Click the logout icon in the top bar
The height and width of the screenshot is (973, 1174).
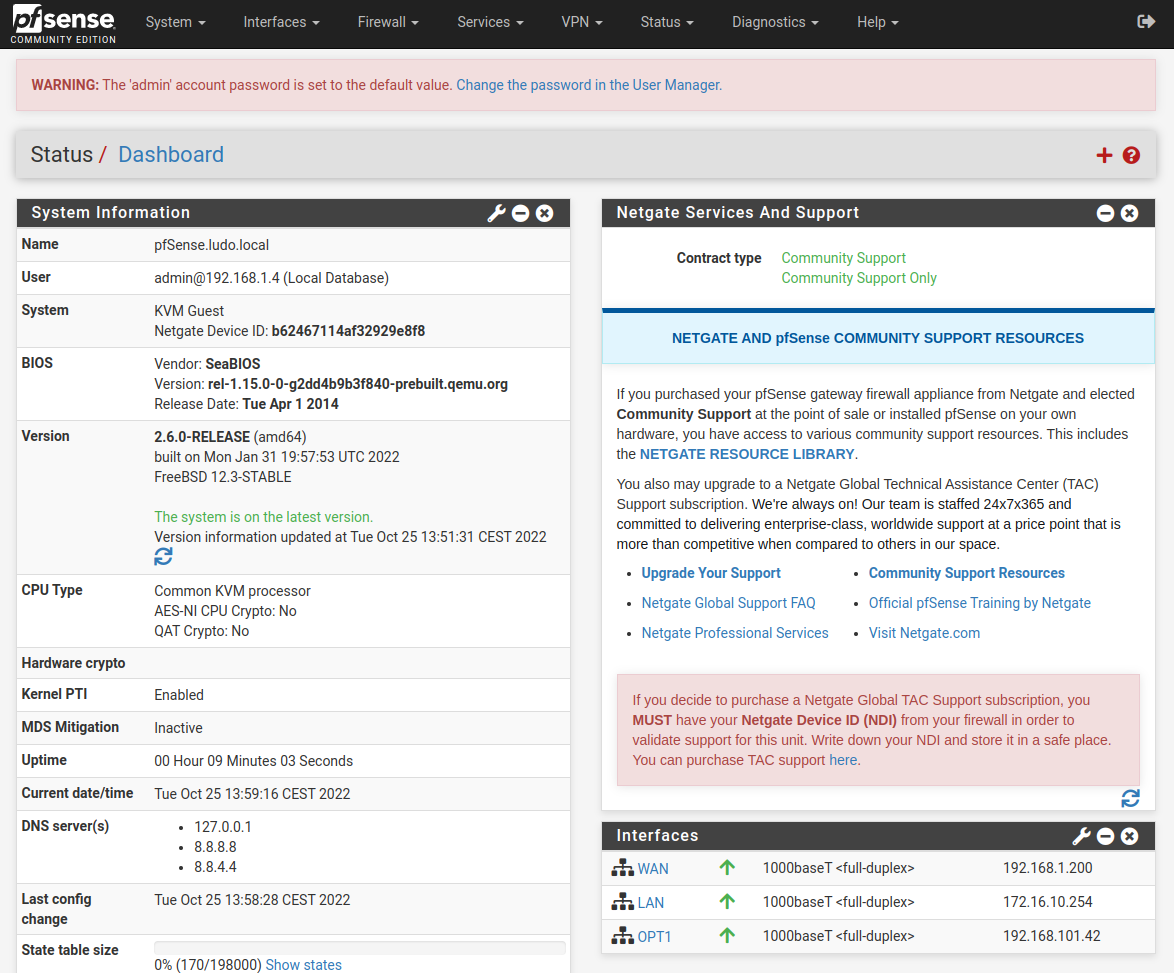1146,22
